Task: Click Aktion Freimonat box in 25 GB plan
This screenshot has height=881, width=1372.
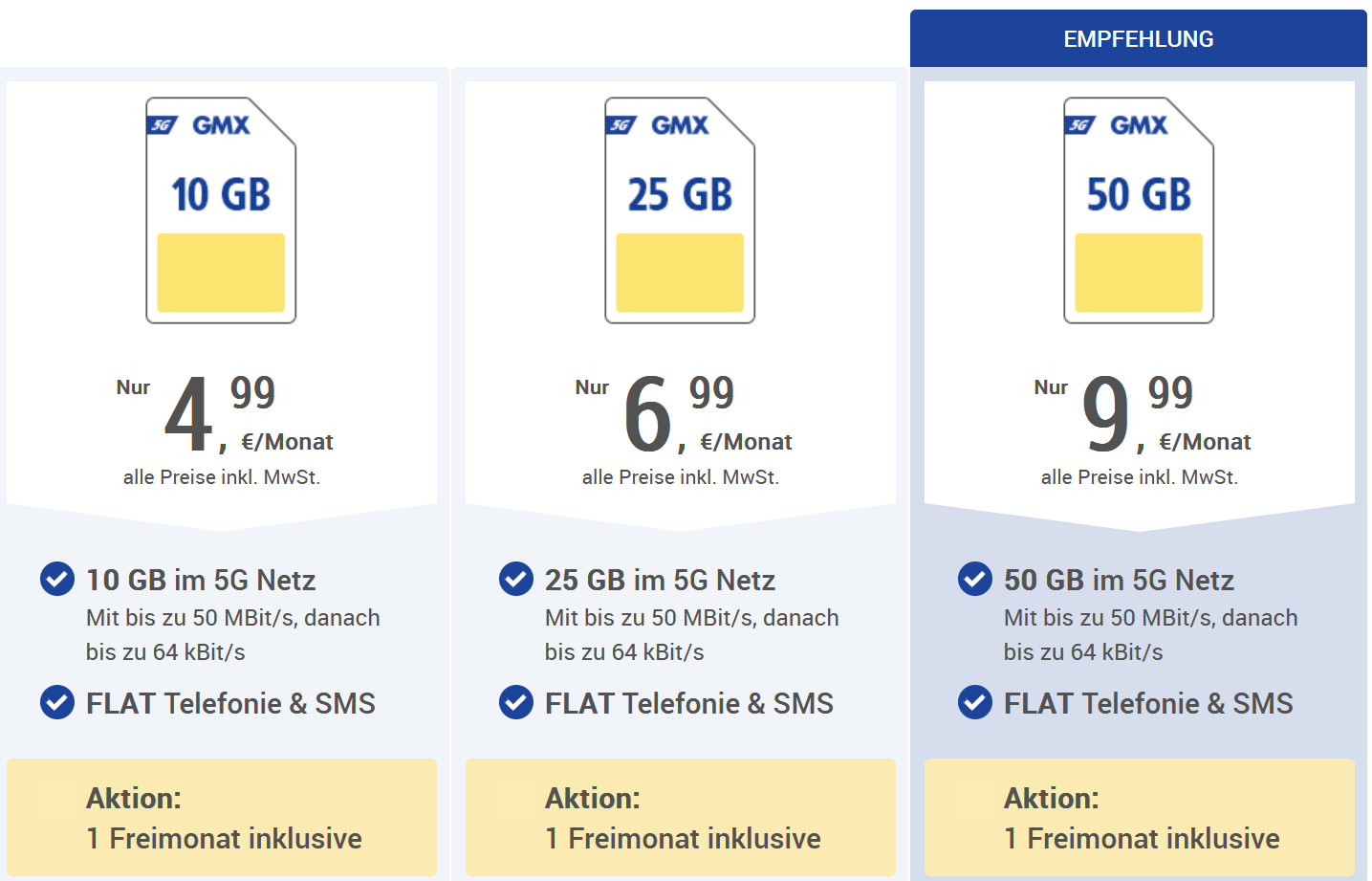Action: (681, 818)
